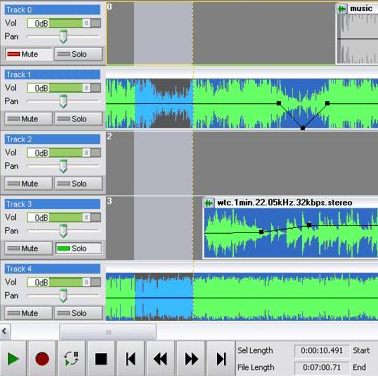This screenshot has height=376, width=378.
Task: Click the selected blue region on Track 1
Action: coord(164,103)
